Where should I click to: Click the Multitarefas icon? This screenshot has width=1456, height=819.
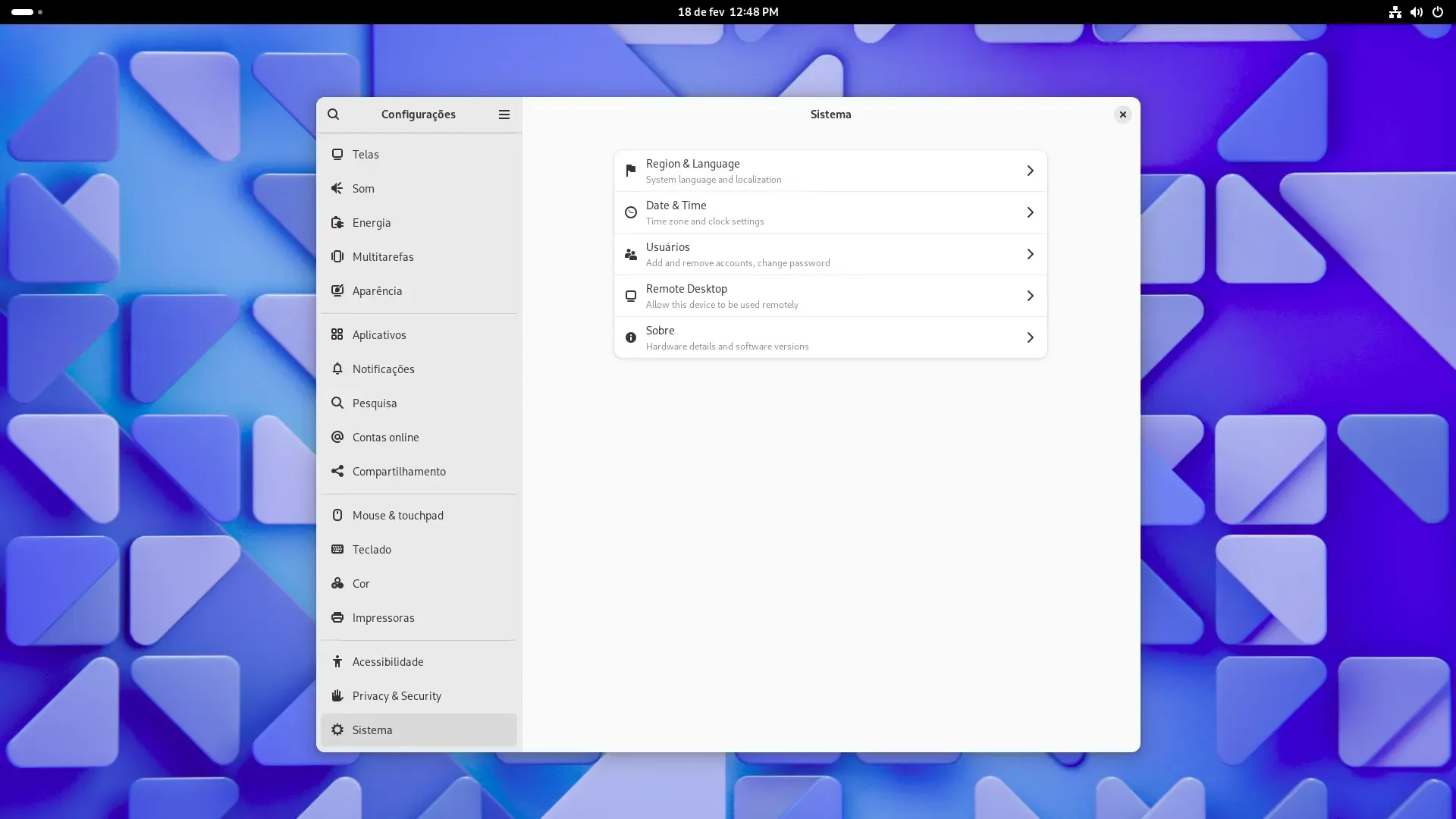337,257
